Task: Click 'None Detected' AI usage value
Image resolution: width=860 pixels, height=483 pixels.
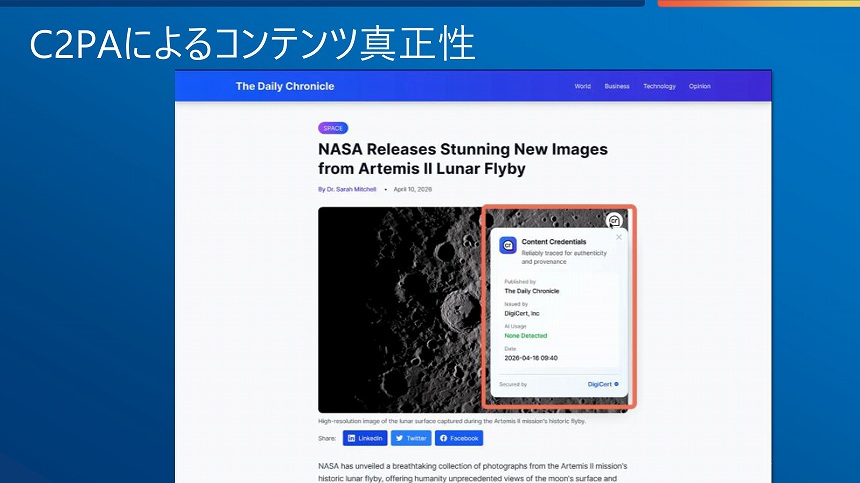Action: click(525, 336)
